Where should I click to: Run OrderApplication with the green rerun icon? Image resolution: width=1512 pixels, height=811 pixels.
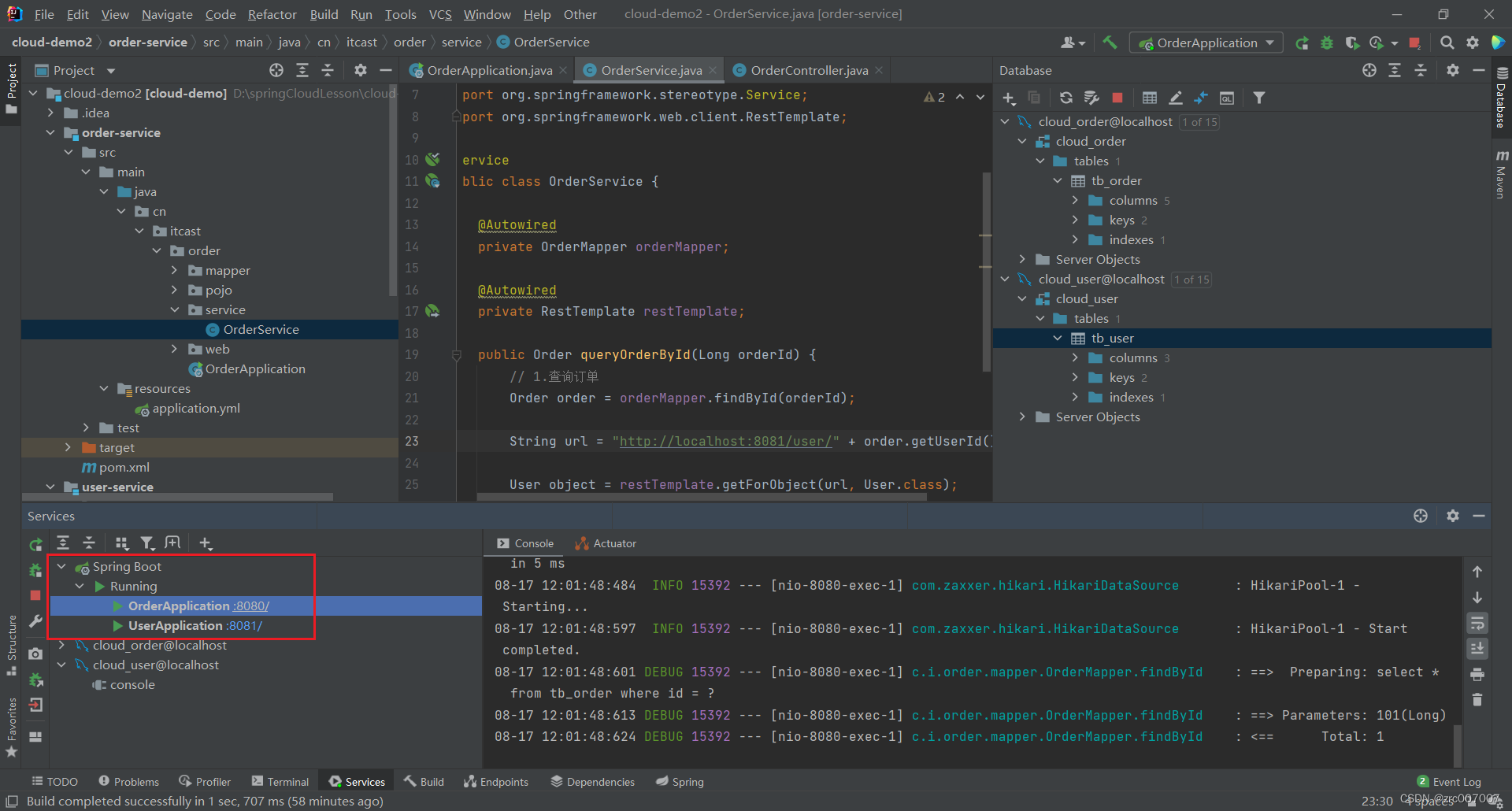click(x=1303, y=43)
